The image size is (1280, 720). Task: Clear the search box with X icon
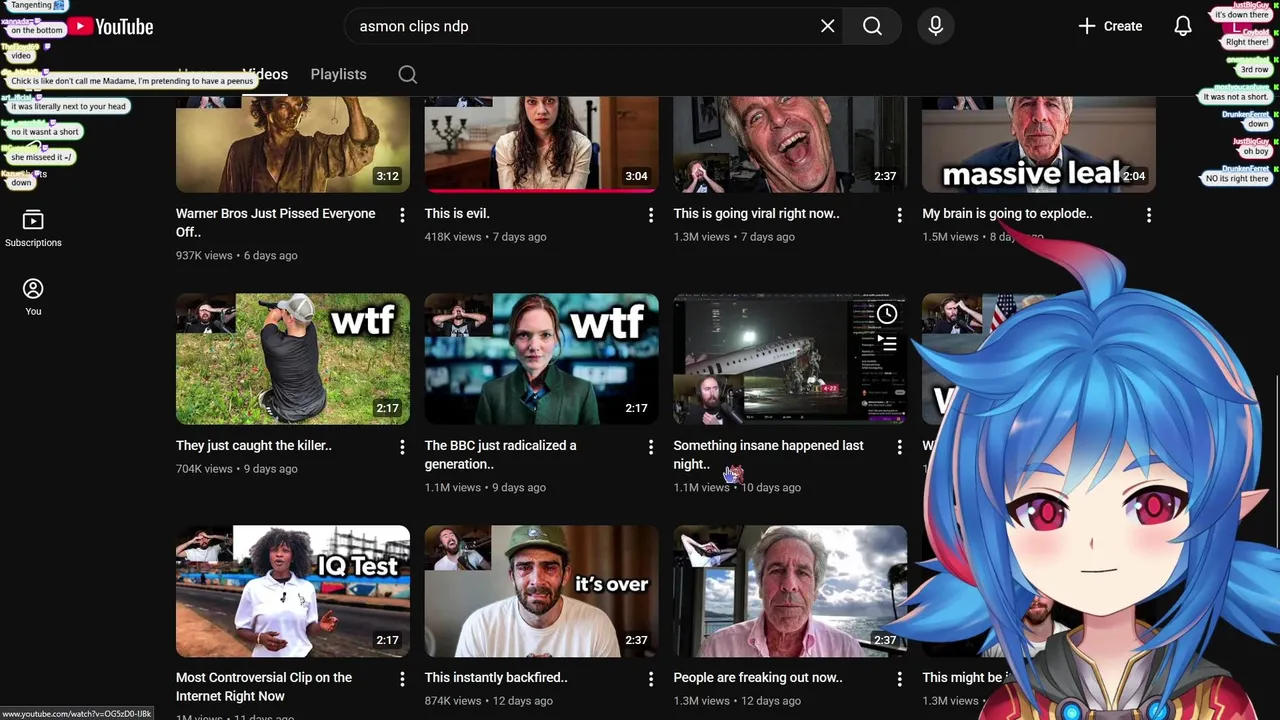click(828, 26)
